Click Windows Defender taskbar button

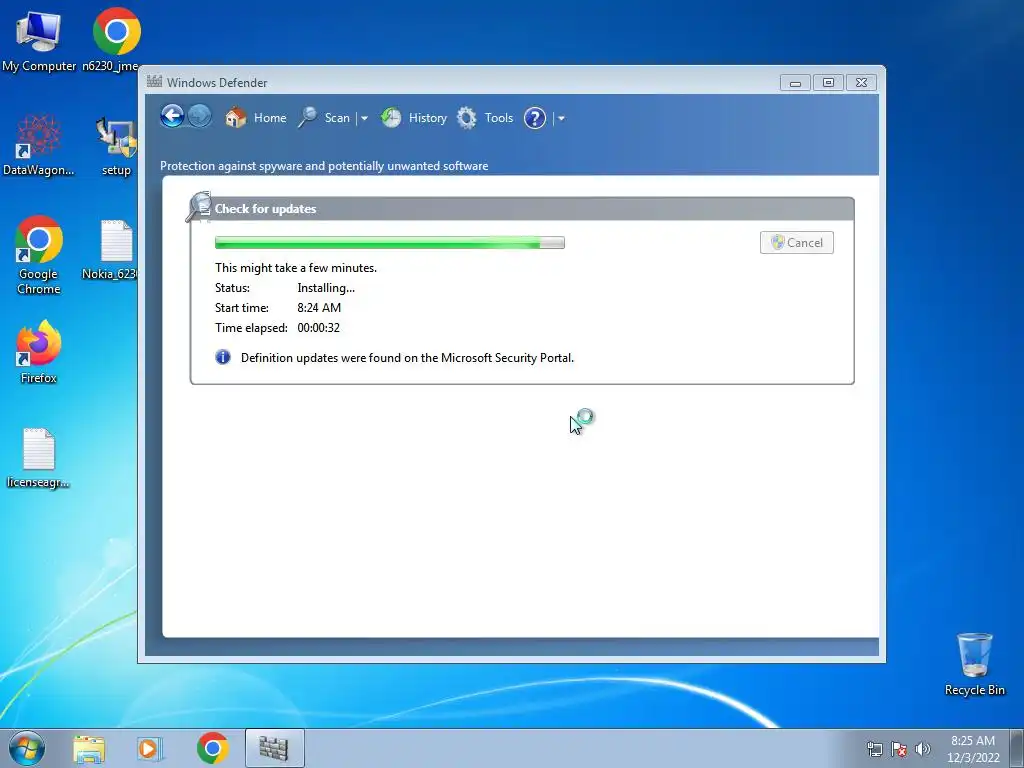[x=274, y=748]
